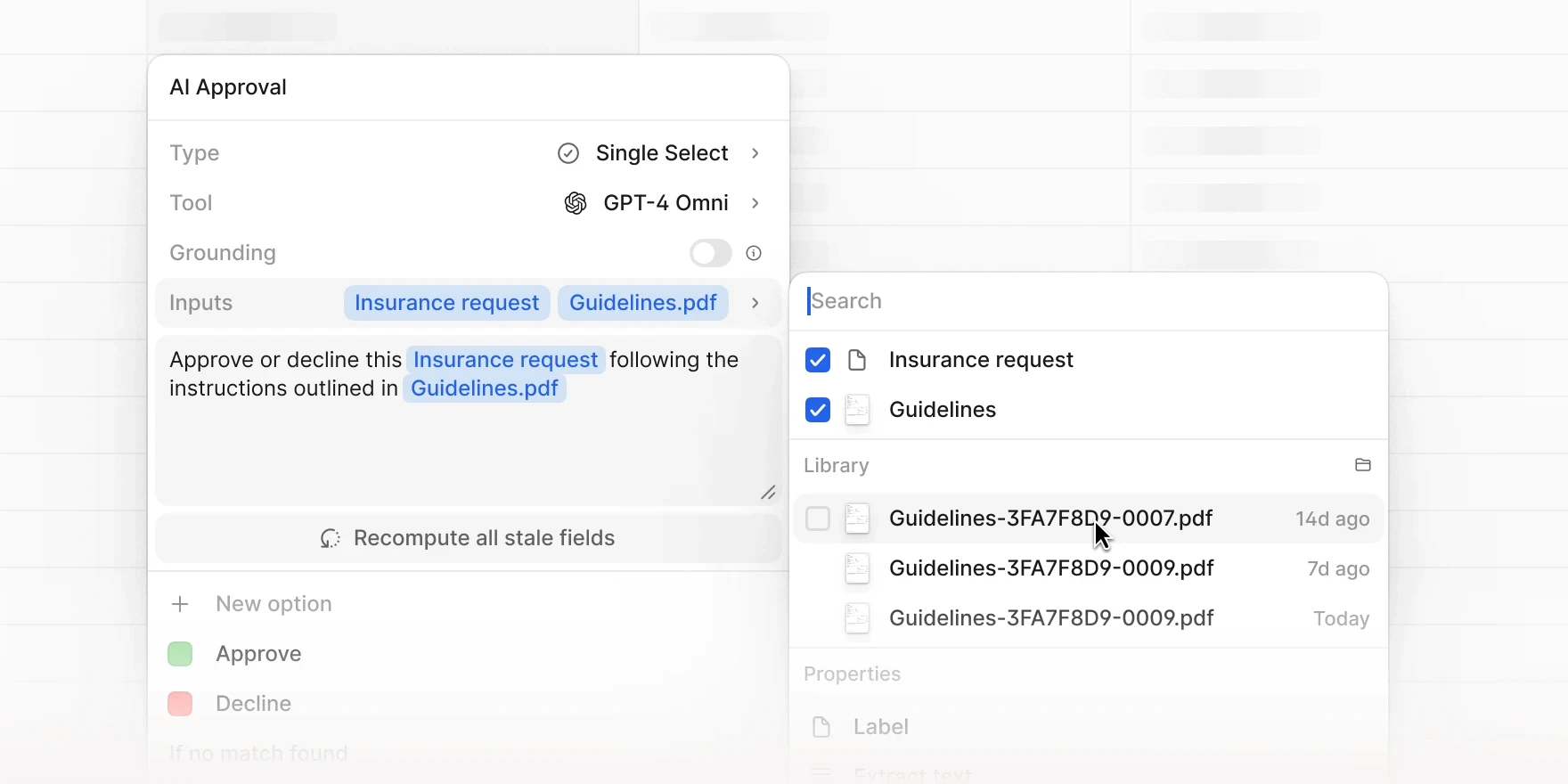Click the Guidelines.pdf tag in prompt text

pyautogui.click(x=485, y=388)
